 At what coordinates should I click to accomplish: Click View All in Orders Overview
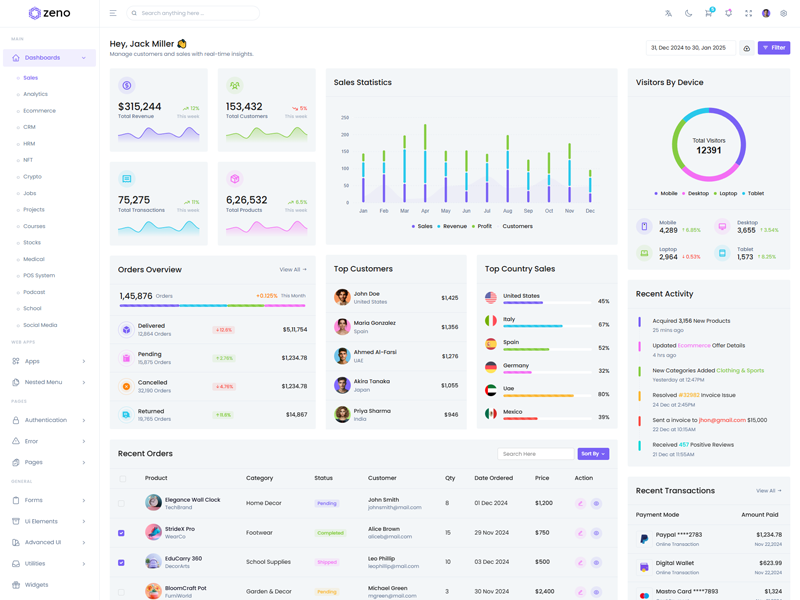click(293, 270)
